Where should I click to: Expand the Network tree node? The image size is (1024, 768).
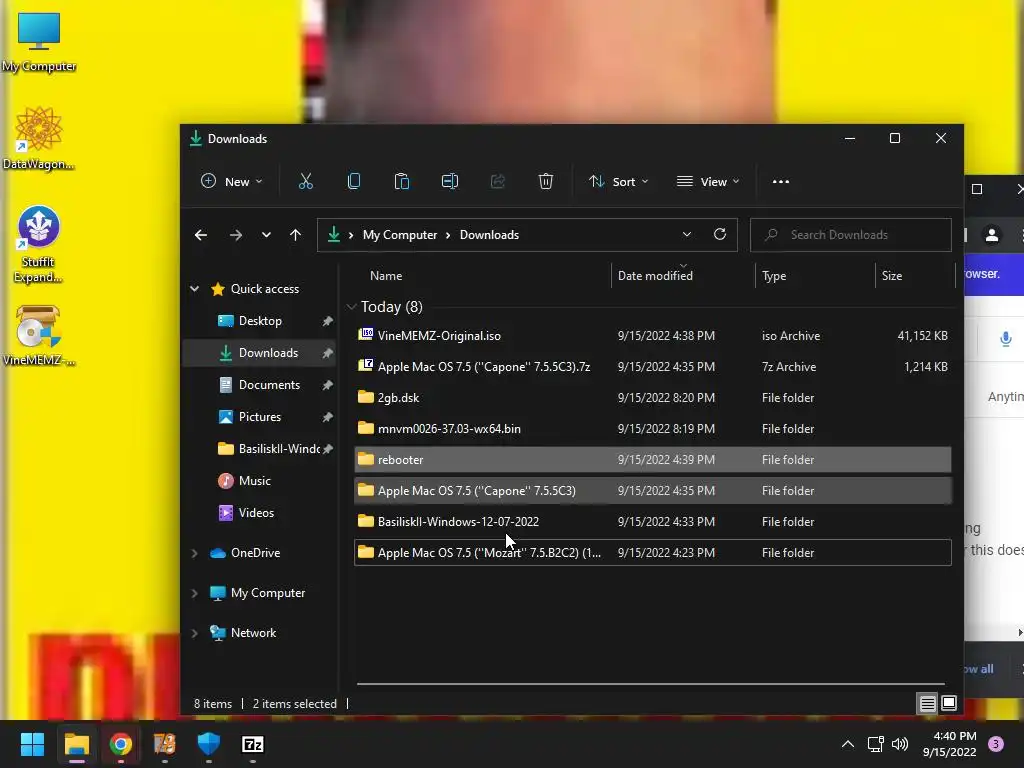[195, 633]
